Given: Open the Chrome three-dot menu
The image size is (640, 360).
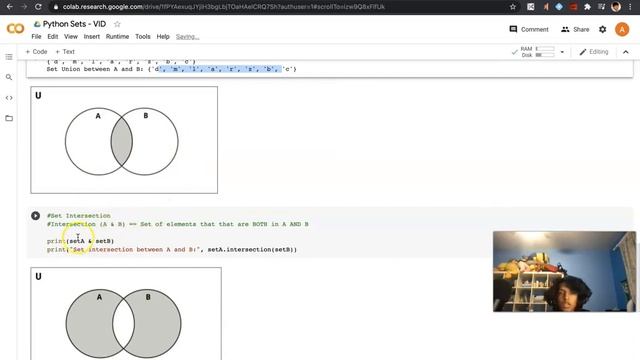Looking at the screenshot, I should tap(631, 7).
